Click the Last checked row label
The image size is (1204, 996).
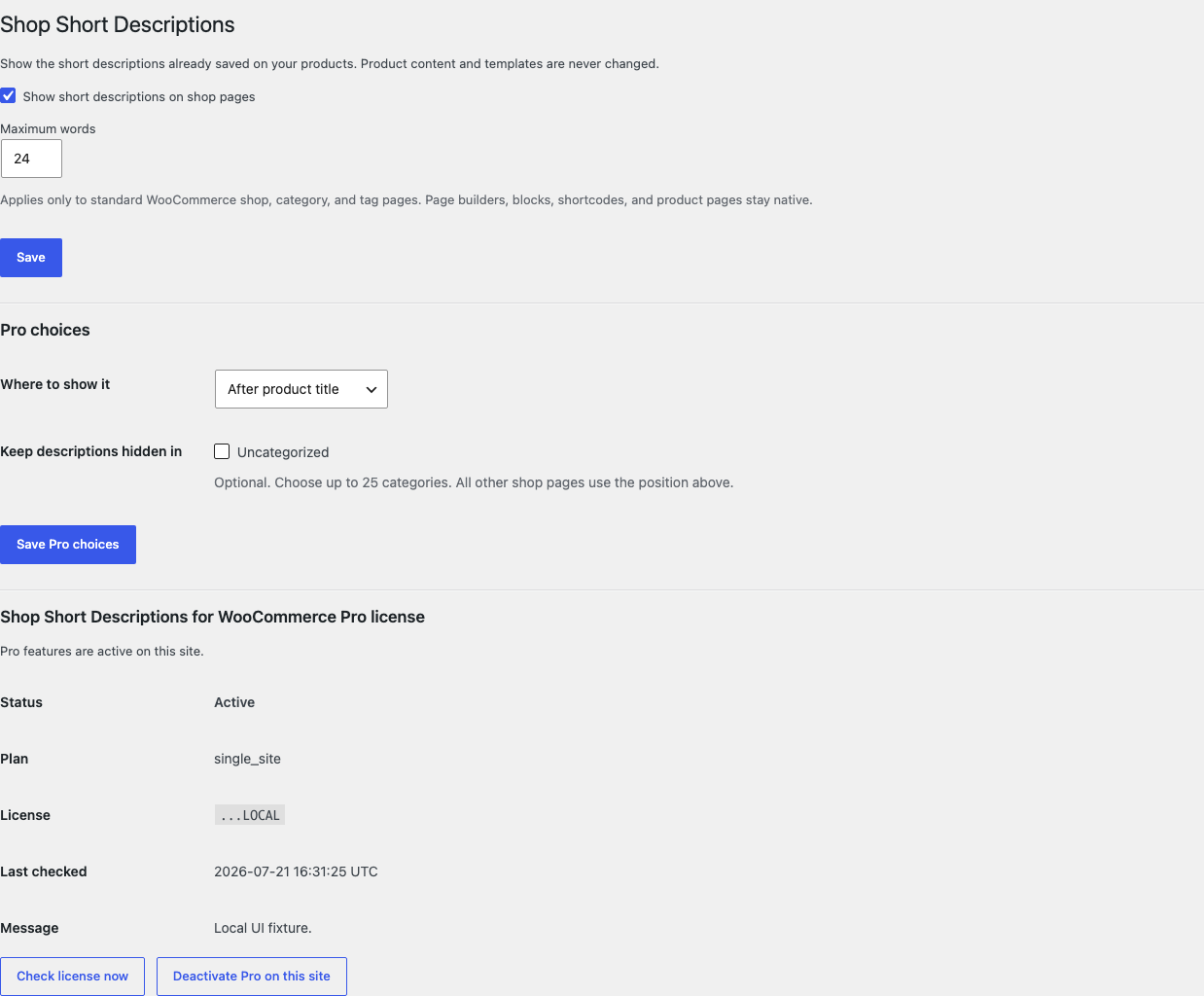(x=44, y=871)
